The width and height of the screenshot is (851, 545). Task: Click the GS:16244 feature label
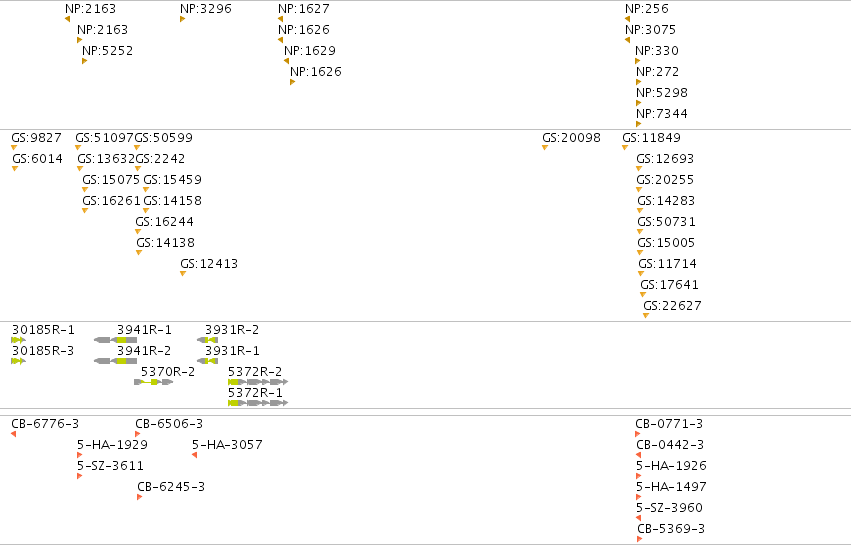pos(164,221)
